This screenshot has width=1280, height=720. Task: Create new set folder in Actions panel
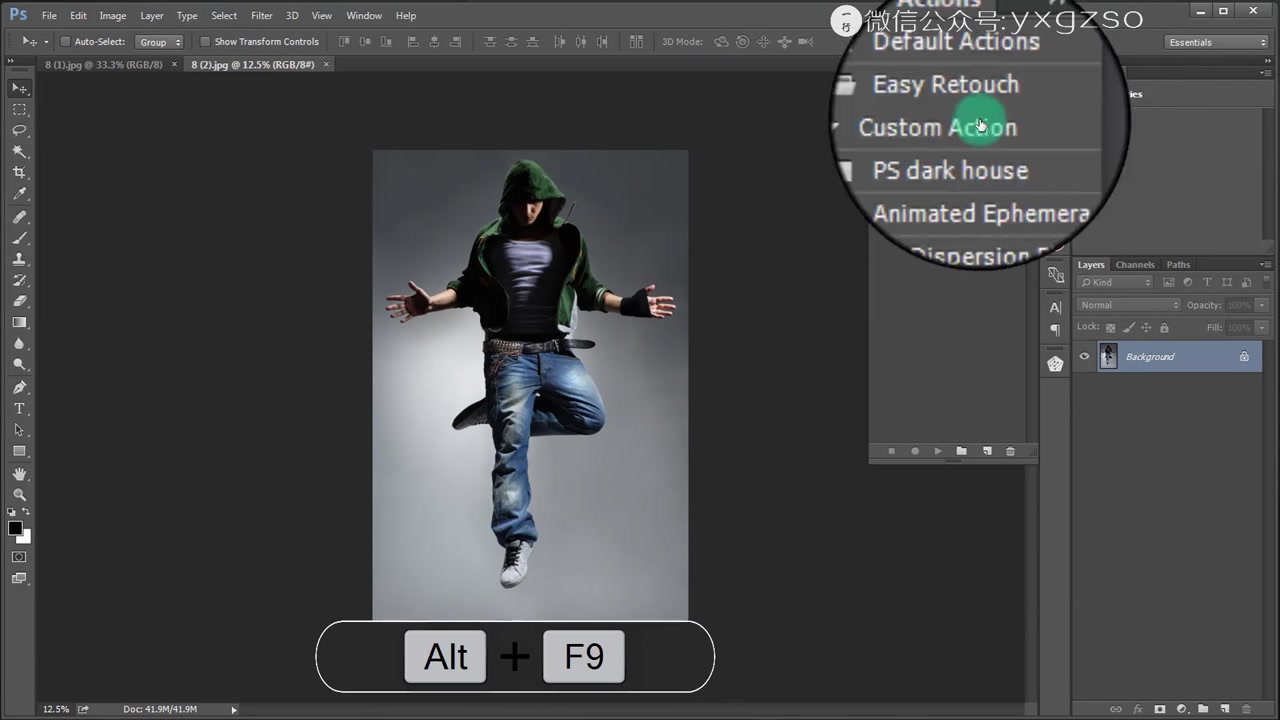tap(961, 451)
